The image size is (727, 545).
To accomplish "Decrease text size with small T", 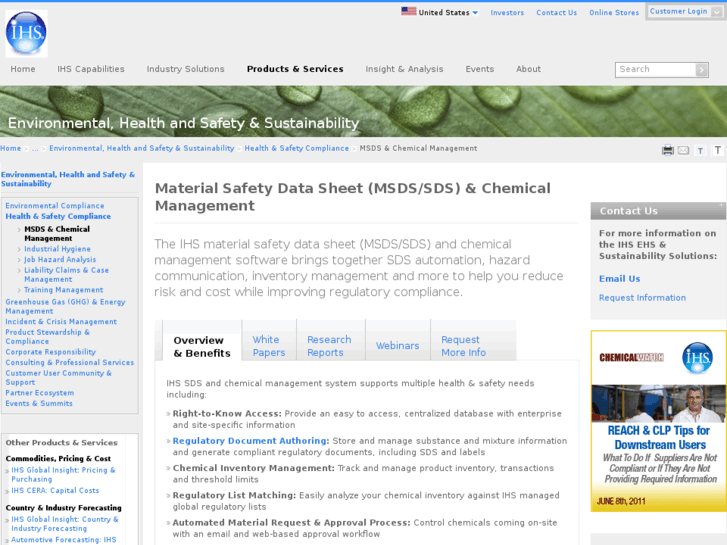I will click(x=700, y=150).
